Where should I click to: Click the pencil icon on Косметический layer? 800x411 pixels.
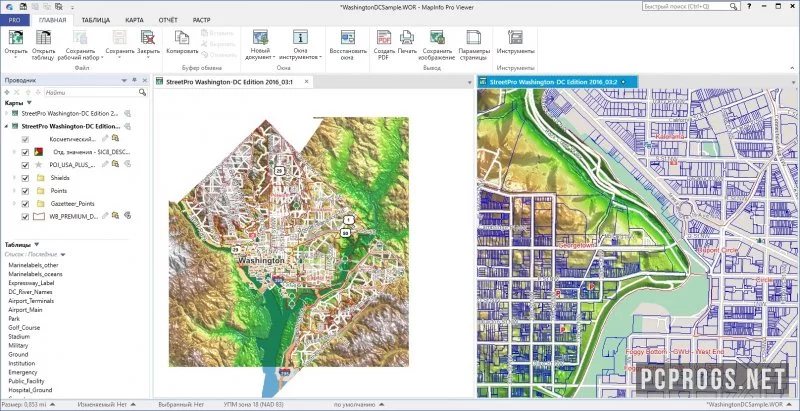[105, 138]
